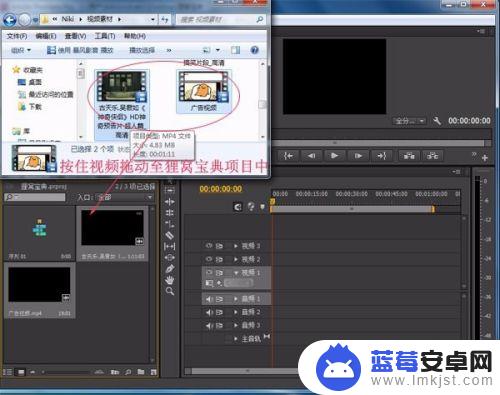Click the Add Marker icon in timeline

(x=262, y=207)
